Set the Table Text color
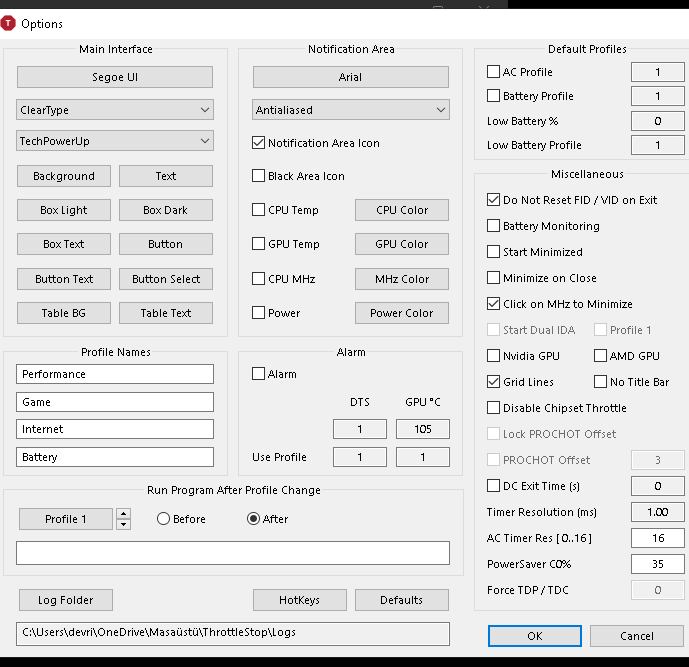689x667 pixels. 166,313
